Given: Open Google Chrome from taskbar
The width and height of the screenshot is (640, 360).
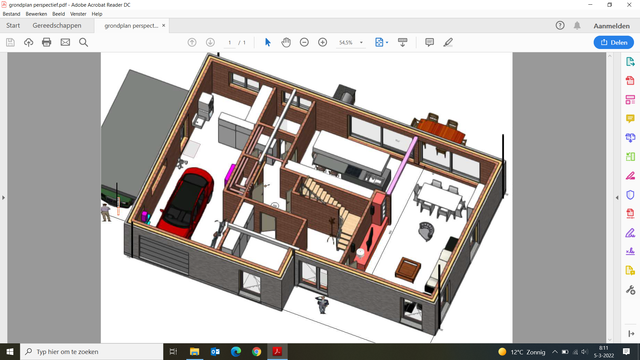Looking at the screenshot, I should click(x=256, y=351).
